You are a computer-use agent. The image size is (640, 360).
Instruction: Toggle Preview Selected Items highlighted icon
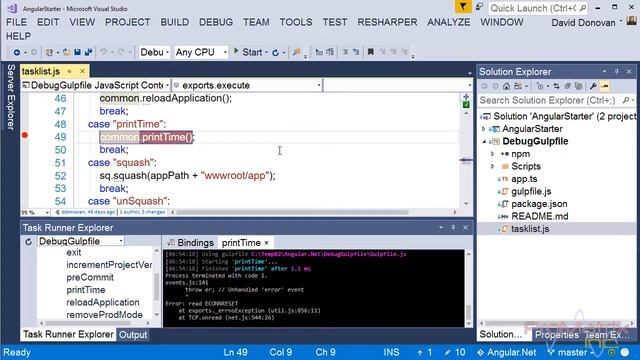click(605, 86)
